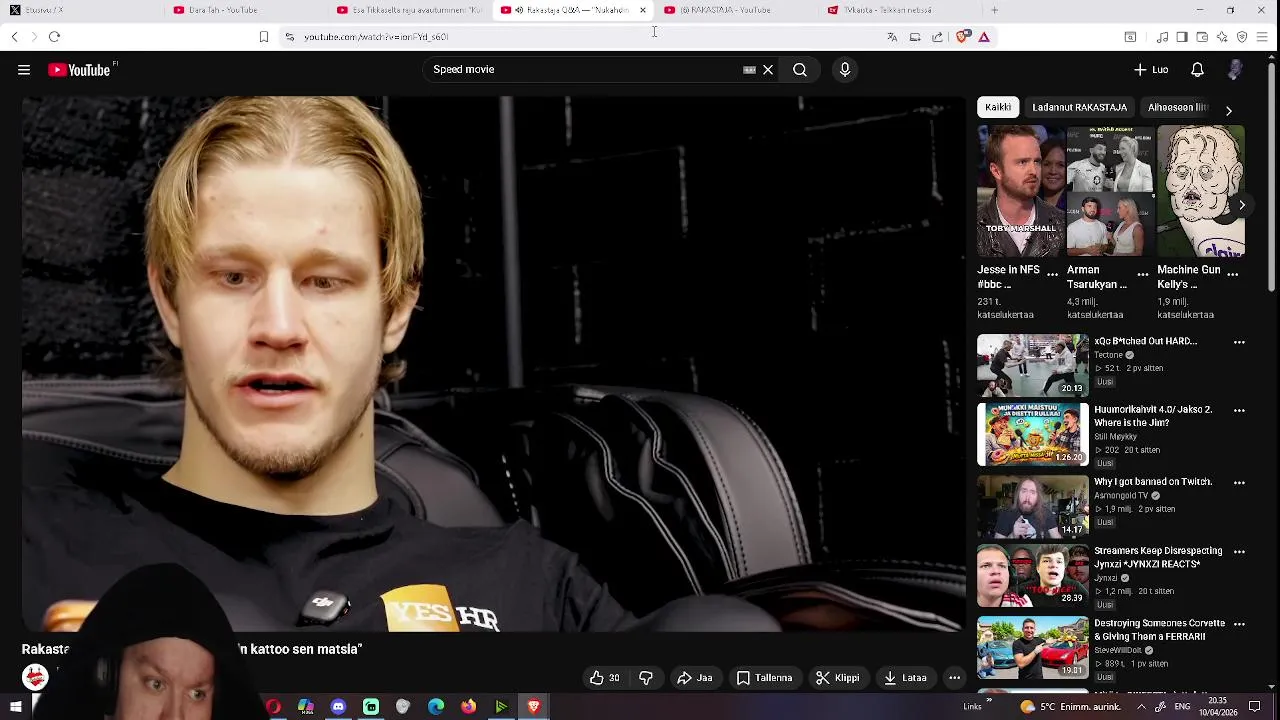Viewport: 1280px width, 720px height.
Task: Open Brave VPN shield icon
Action: tap(1242, 37)
